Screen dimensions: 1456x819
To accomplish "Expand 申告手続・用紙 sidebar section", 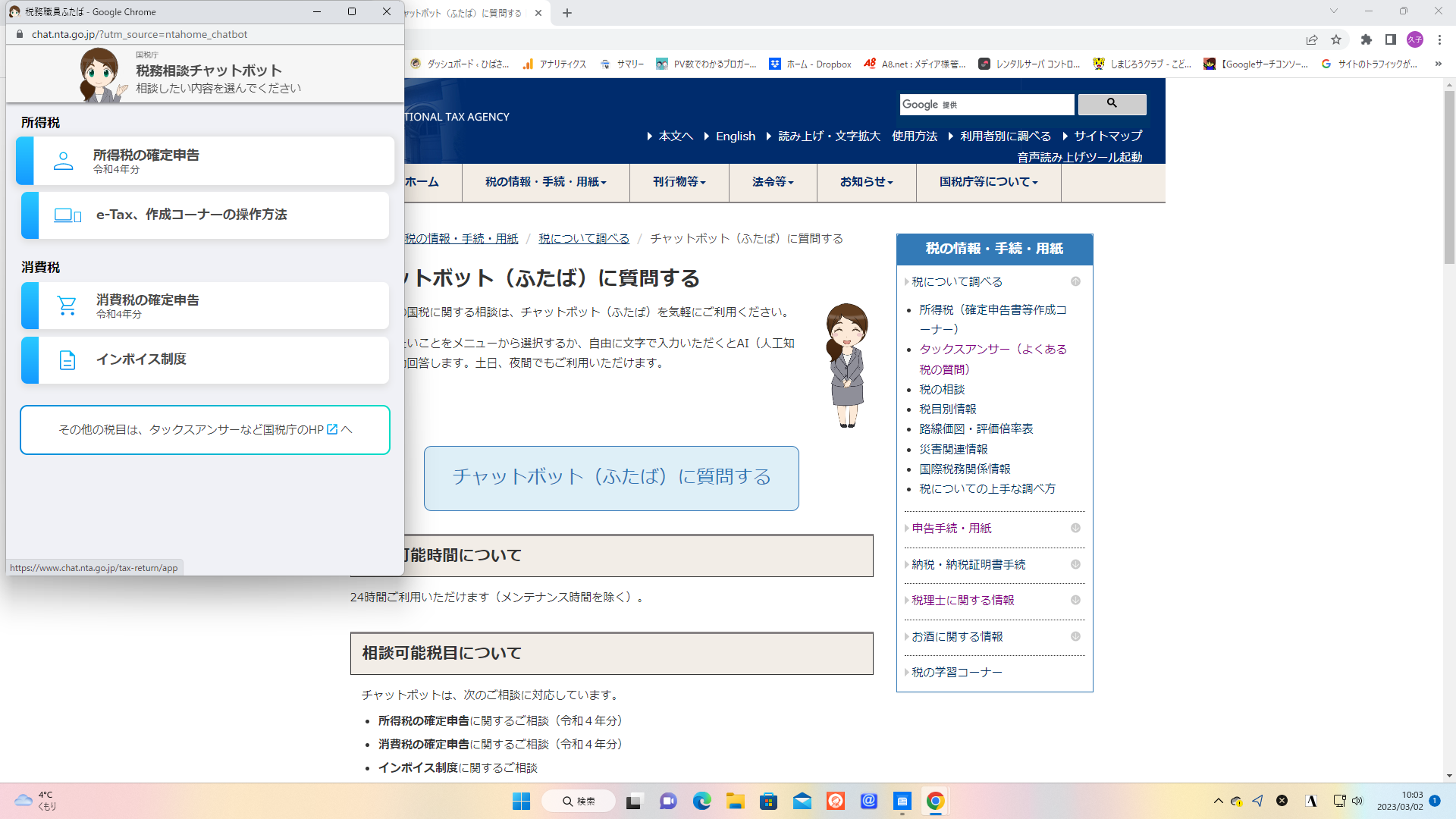I will click(x=1075, y=528).
